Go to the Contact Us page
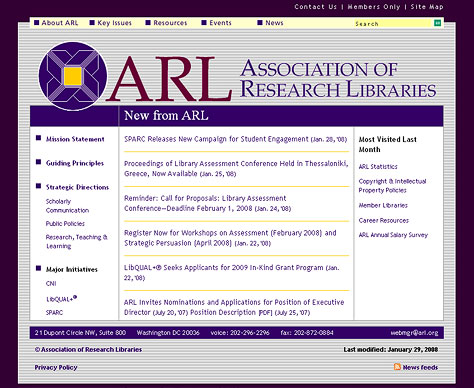Viewport: 474px width, 388px height. coord(315,7)
